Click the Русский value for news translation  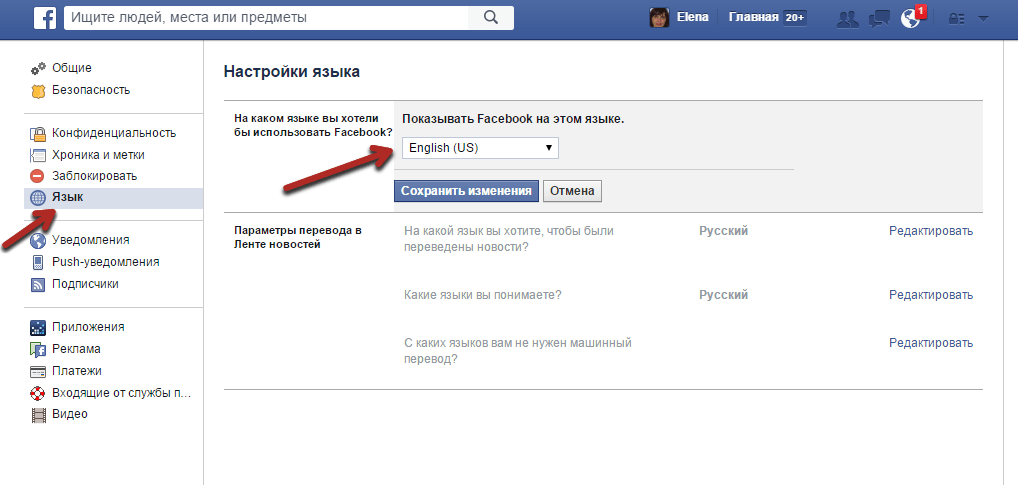(x=723, y=230)
